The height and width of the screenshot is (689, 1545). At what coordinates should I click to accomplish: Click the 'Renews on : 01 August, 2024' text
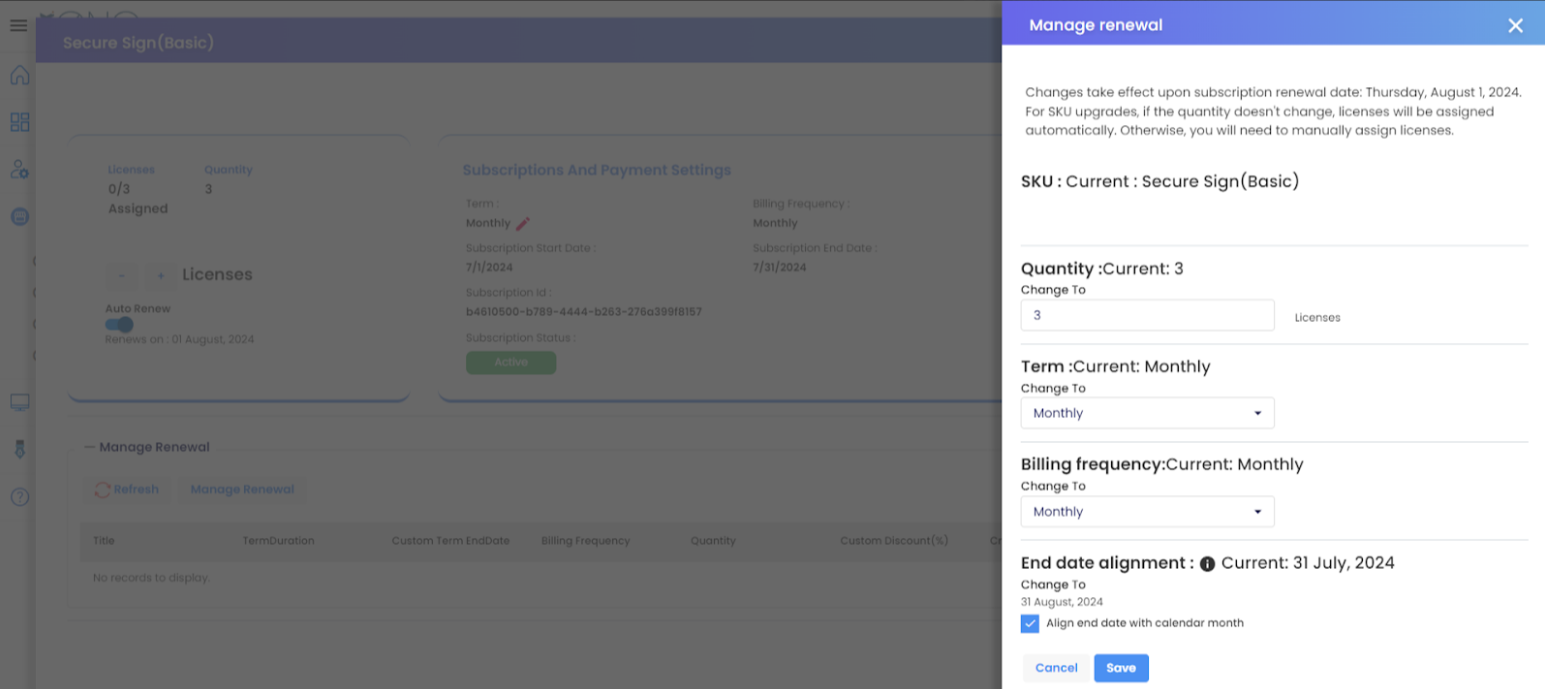click(180, 340)
